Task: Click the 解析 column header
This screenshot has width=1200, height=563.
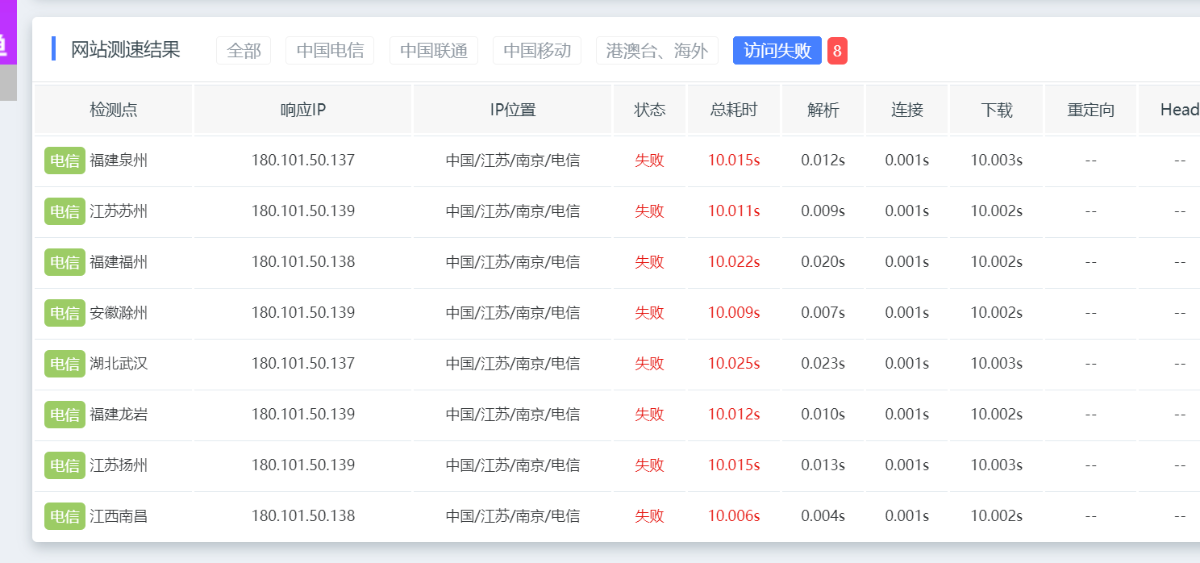Action: [823, 110]
